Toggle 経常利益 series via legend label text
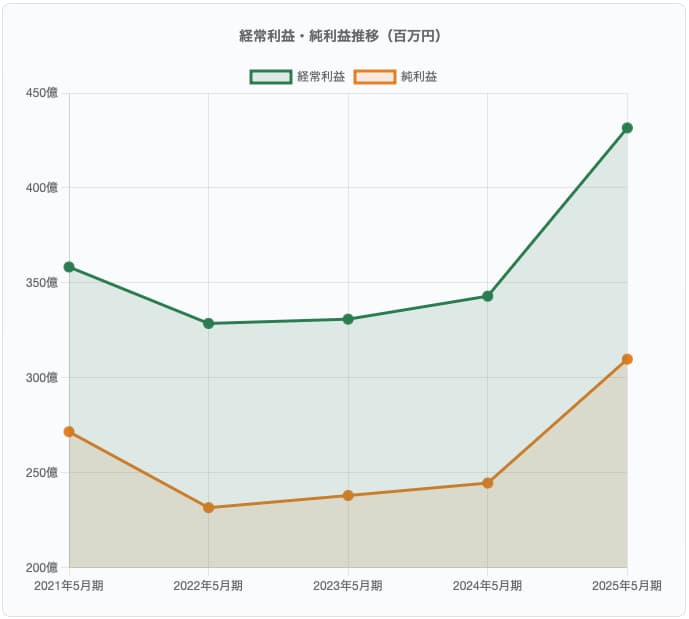The width and height of the screenshot is (689, 619). coord(321,77)
